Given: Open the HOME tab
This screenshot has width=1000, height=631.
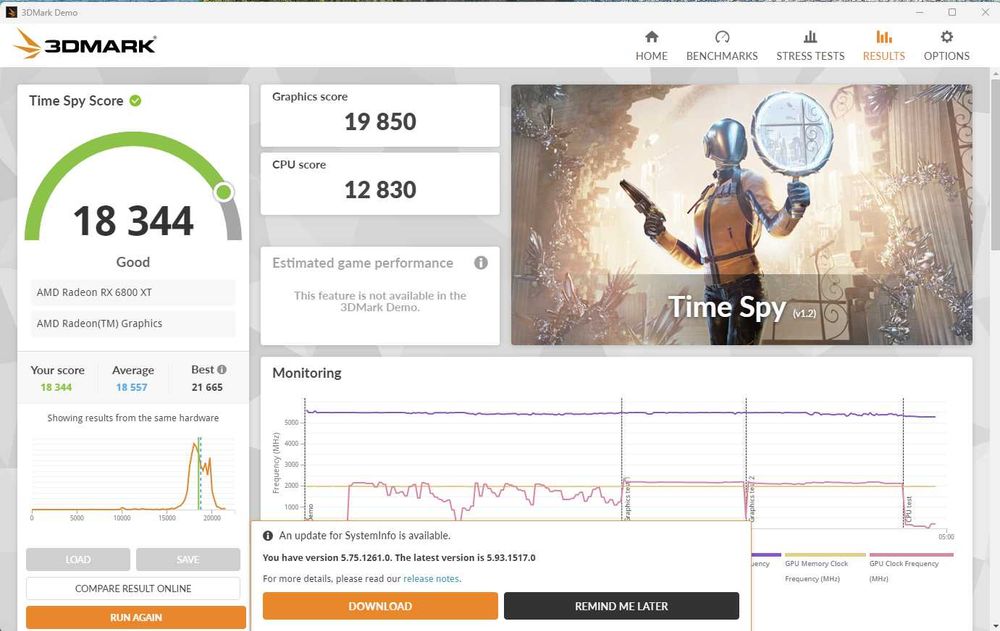Looking at the screenshot, I should pyautogui.click(x=651, y=46).
